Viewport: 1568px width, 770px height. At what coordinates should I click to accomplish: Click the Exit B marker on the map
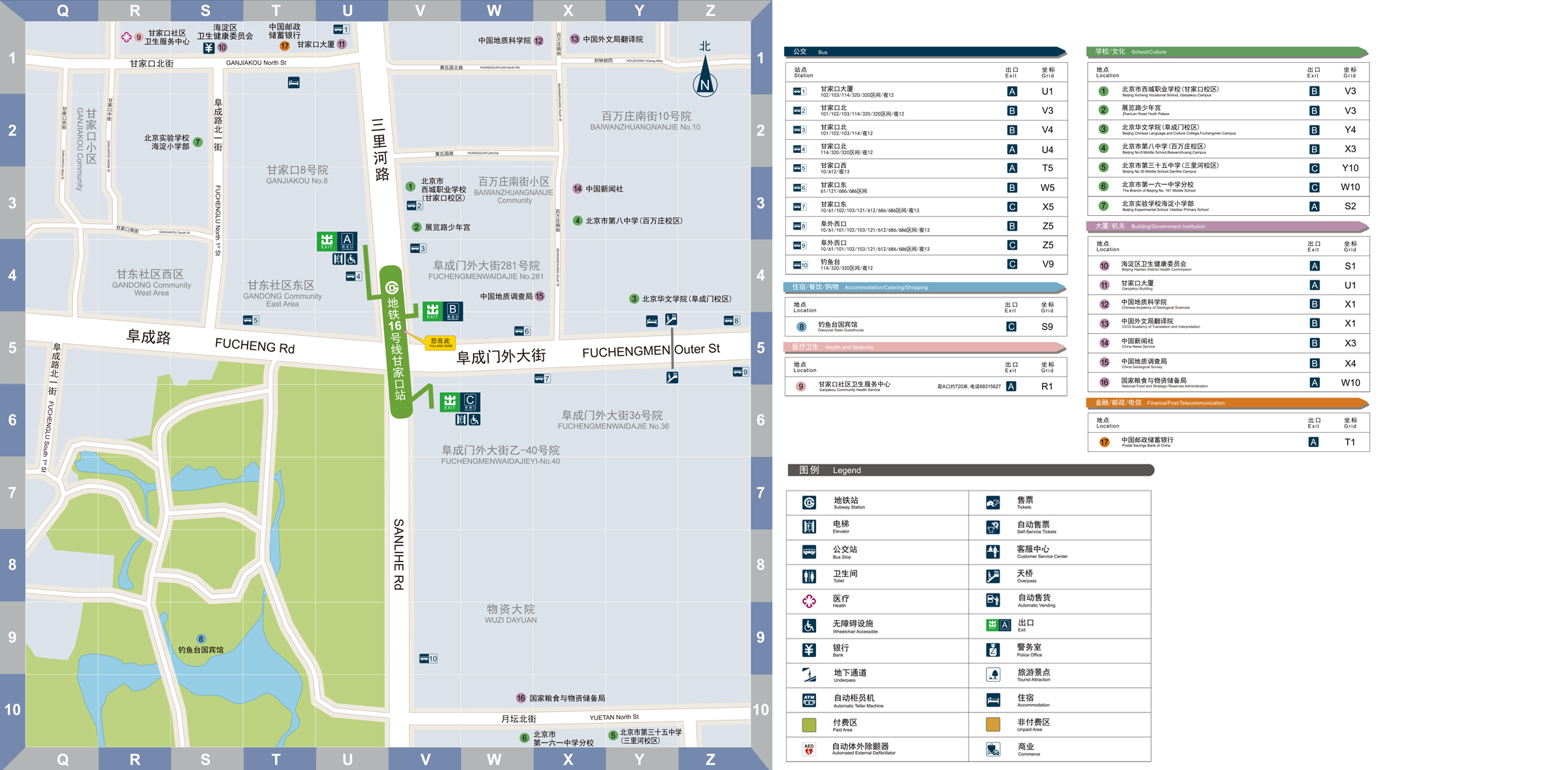tap(443, 311)
